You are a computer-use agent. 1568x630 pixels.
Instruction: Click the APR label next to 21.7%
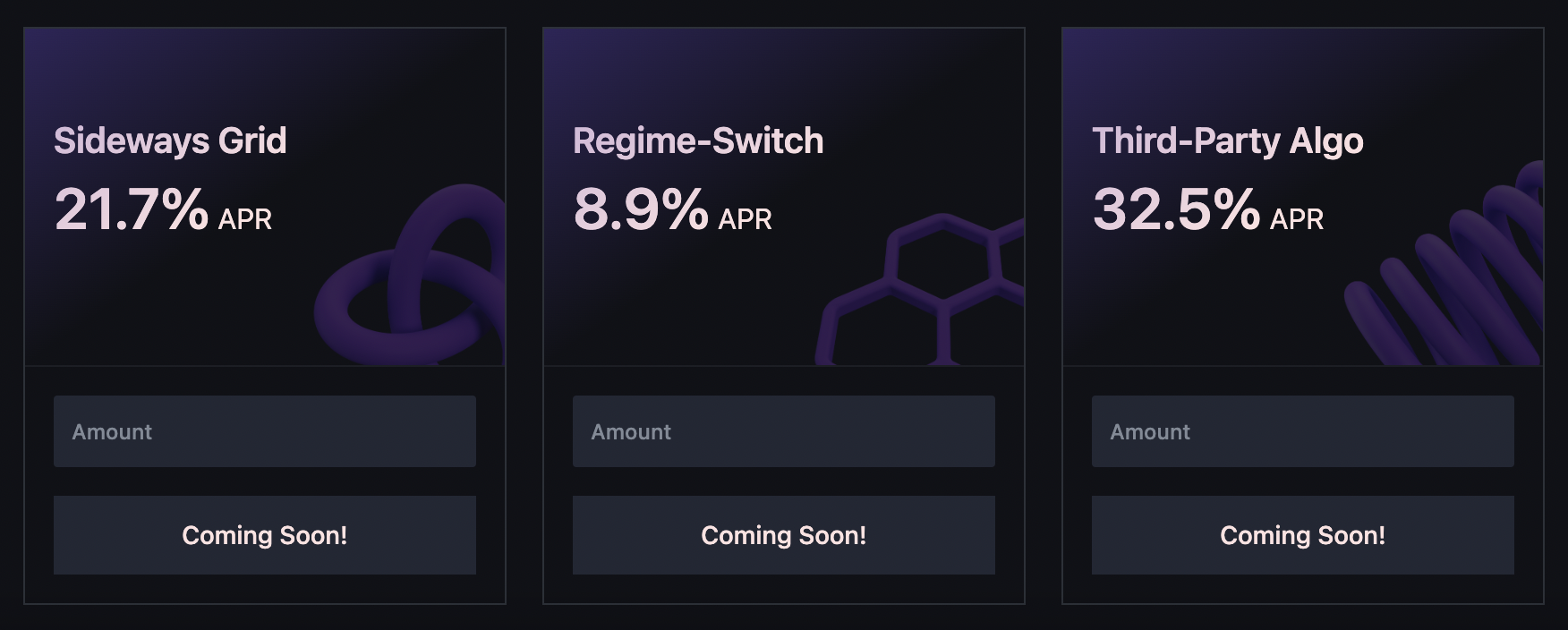pos(245,219)
